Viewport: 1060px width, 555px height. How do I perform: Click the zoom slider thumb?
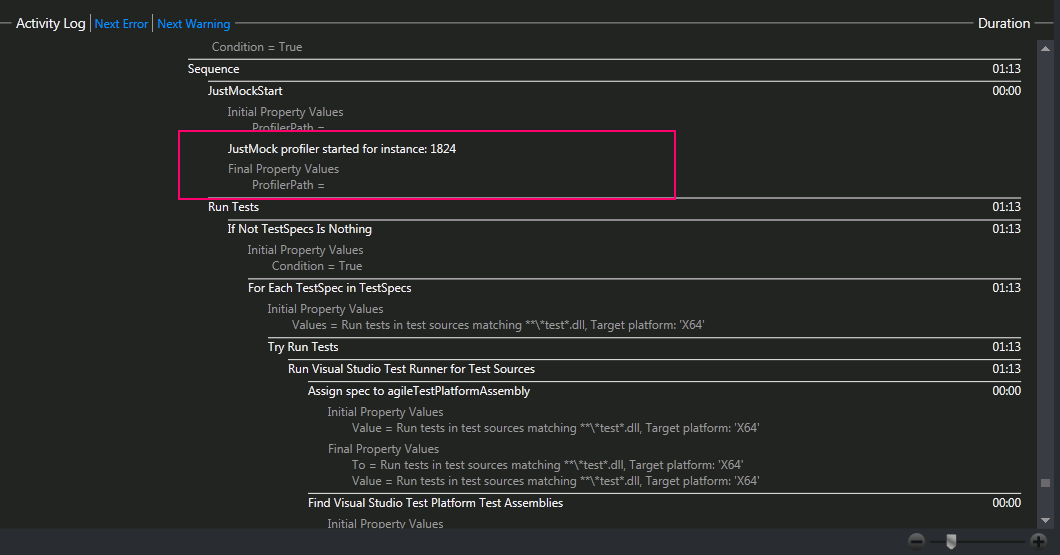(951, 541)
